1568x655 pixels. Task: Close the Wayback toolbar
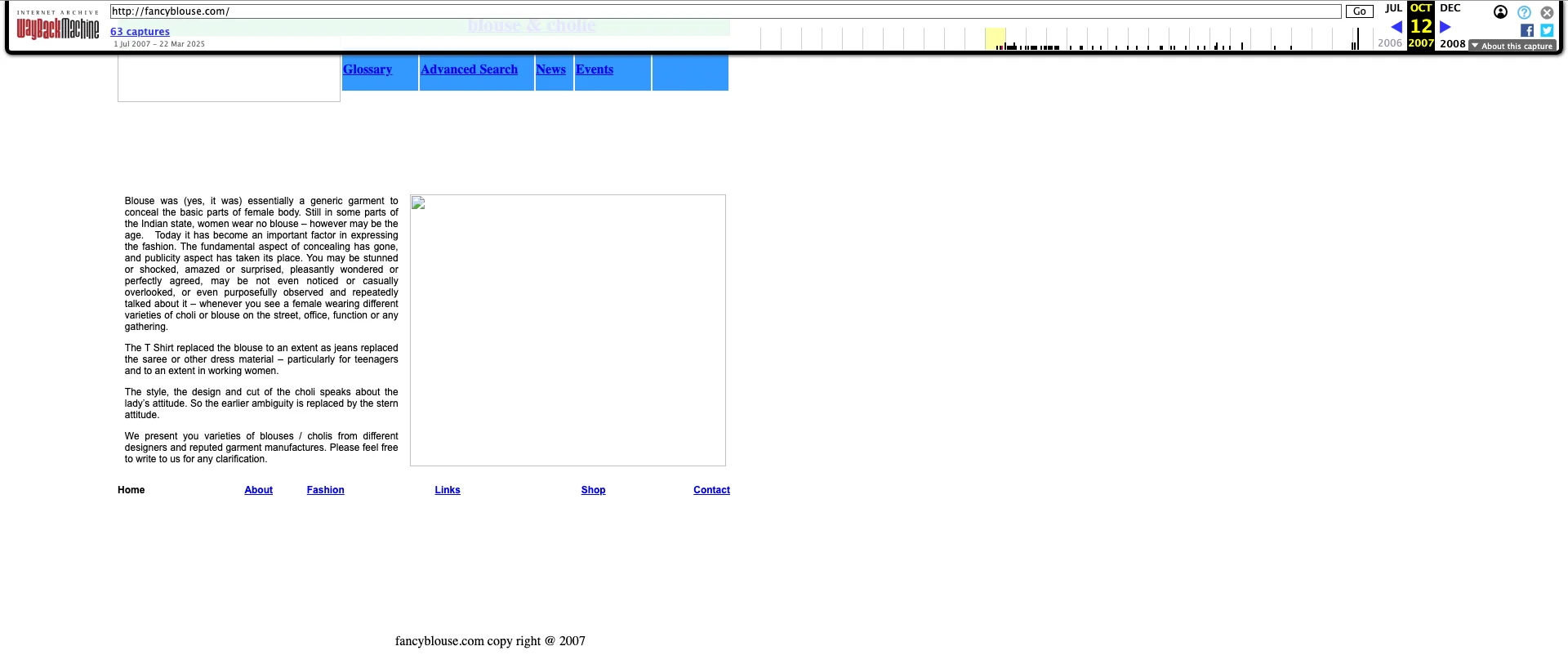click(x=1547, y=12)
